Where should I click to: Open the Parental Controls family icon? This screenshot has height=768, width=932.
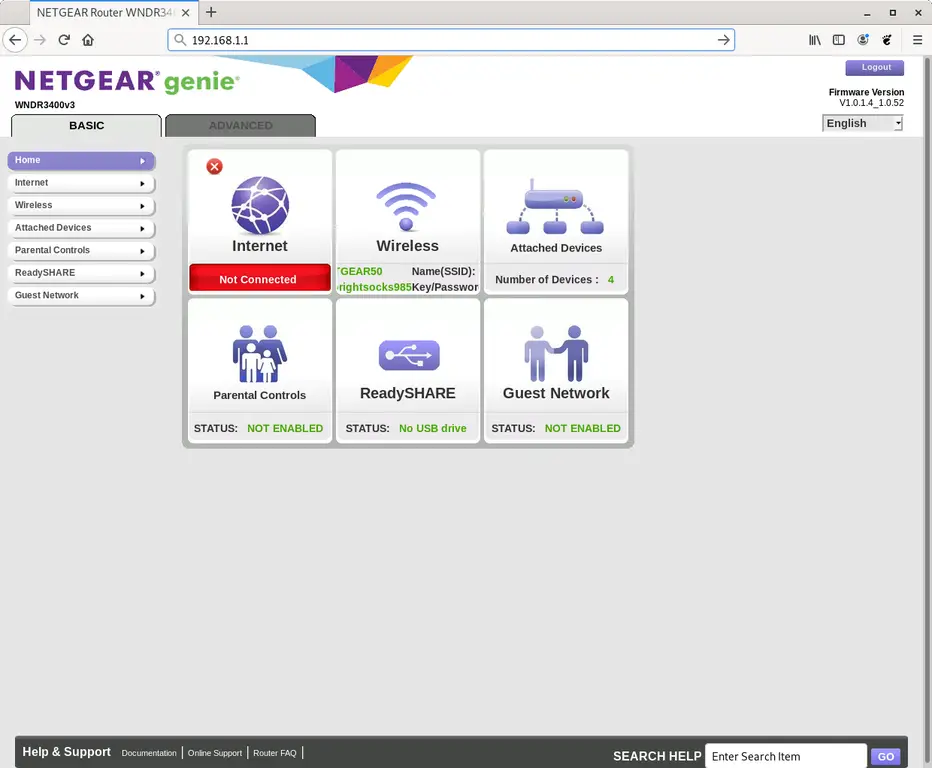pos(260,354)
